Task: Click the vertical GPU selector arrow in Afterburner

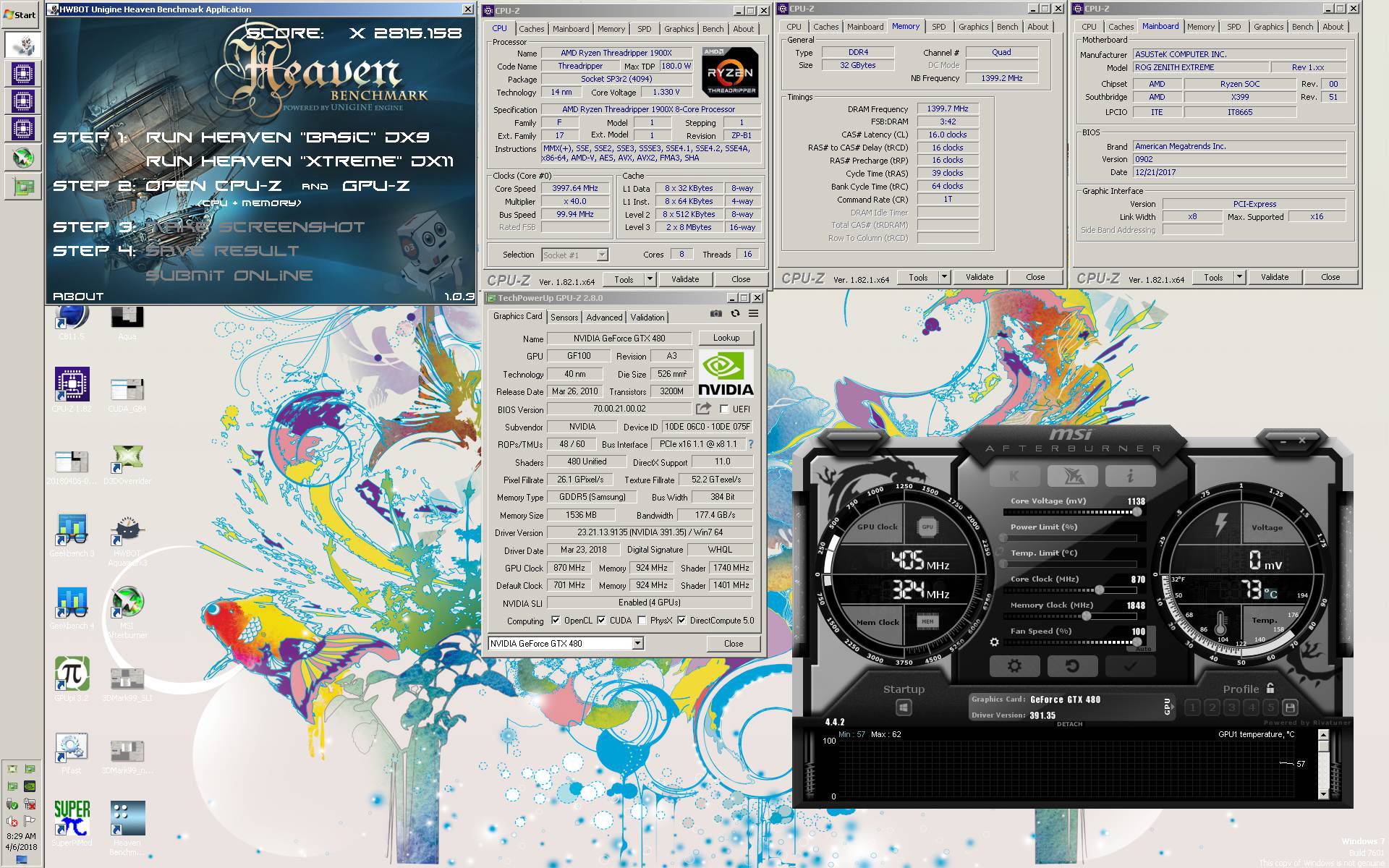Action: click(x=1167, y=707)
